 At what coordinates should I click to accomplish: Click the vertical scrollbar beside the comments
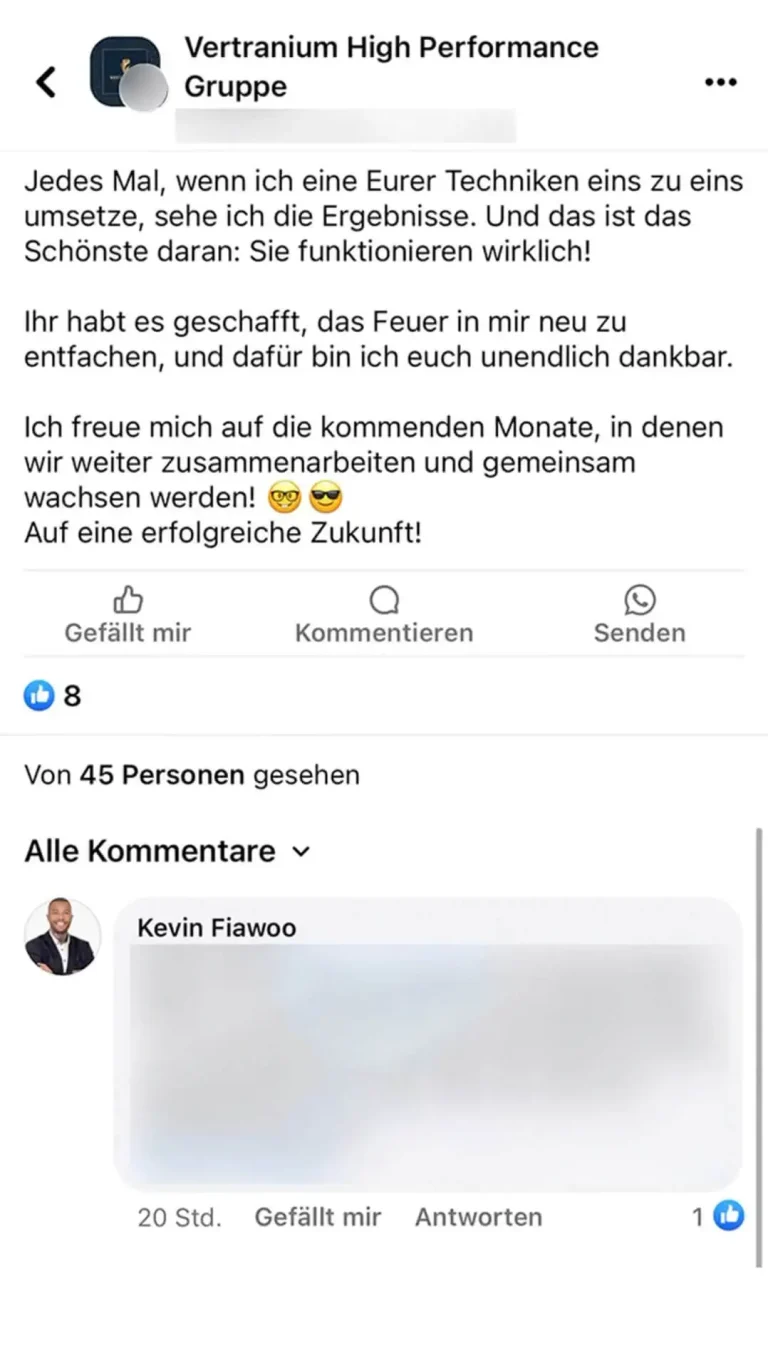tap(759, 1047)
